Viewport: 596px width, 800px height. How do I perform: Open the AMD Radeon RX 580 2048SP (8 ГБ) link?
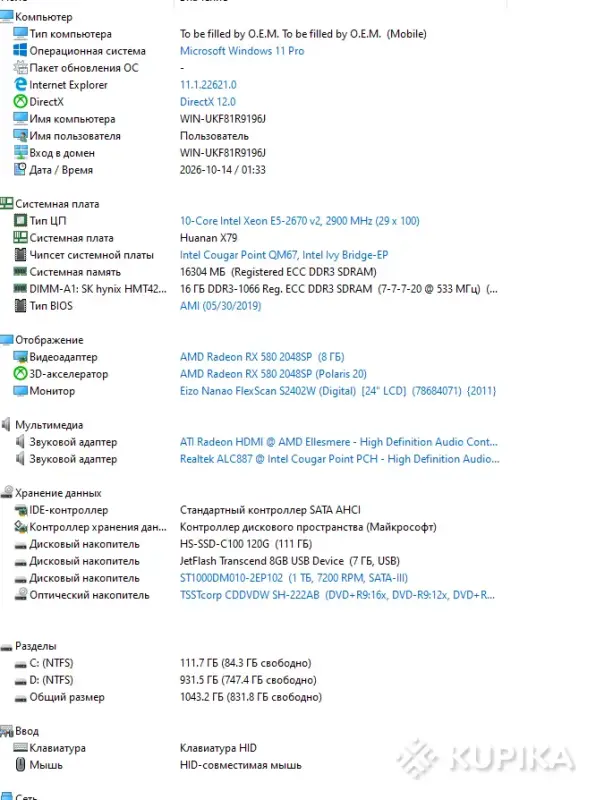click(x=262, y=357)
